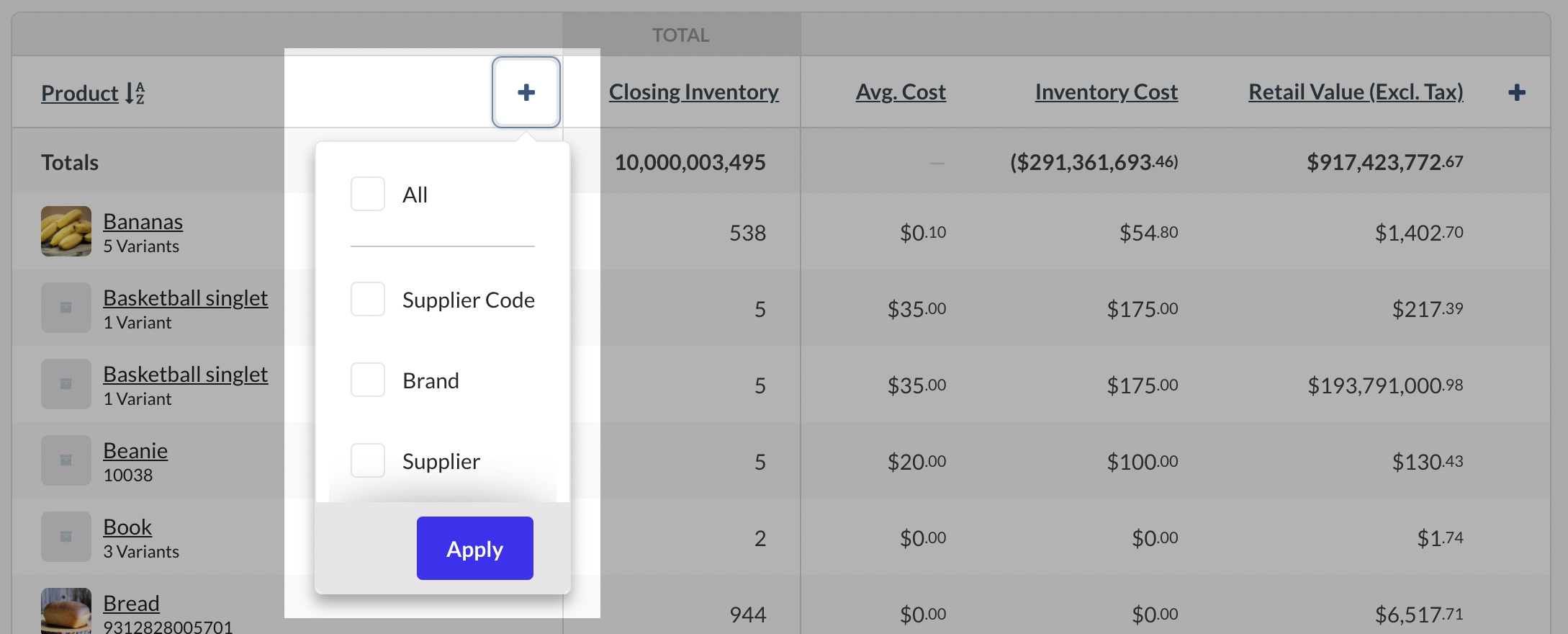Click the Totals row label
This screenshot has height=634, width=1568.
70,163
